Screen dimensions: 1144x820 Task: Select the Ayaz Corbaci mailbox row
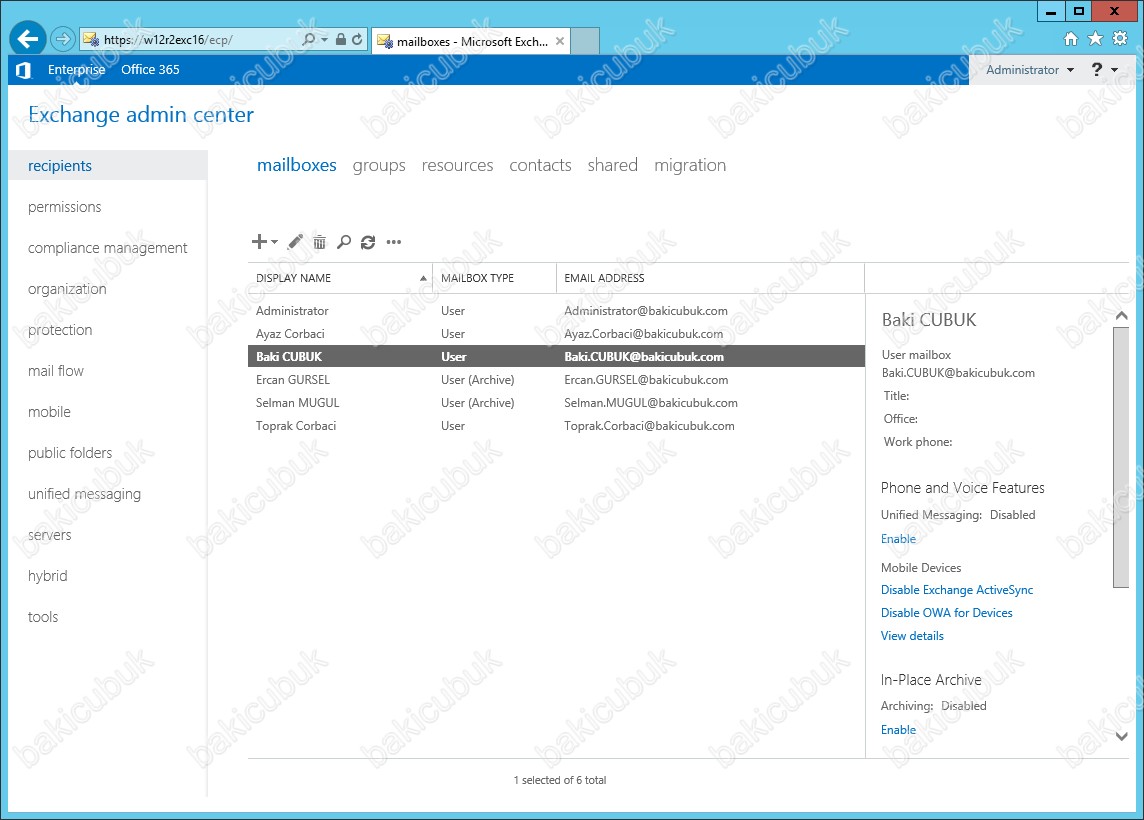pos(556,333)
